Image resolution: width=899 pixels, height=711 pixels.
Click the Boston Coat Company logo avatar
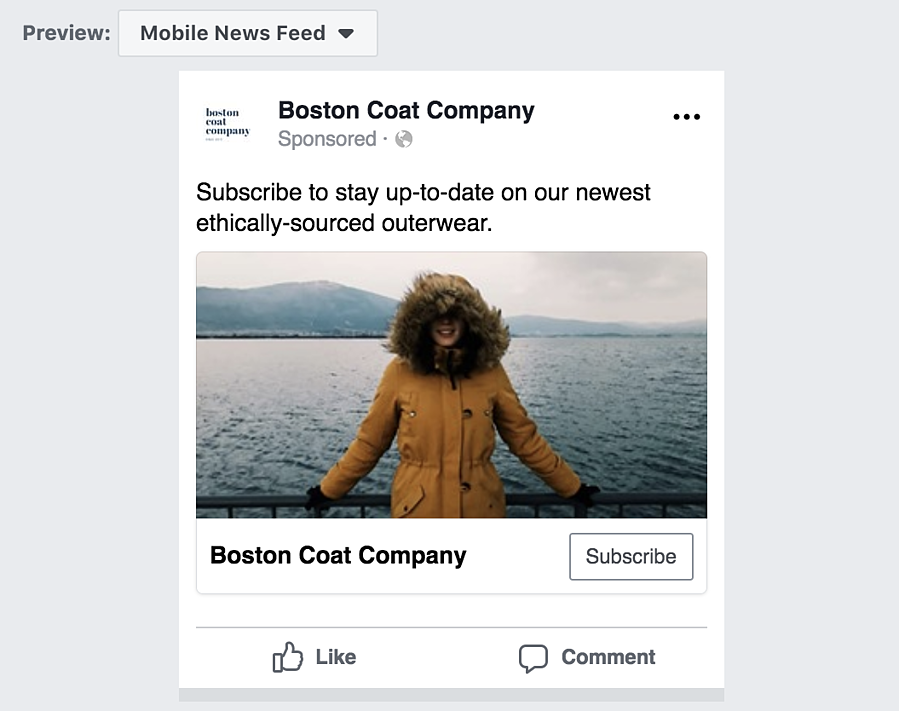(x=227, y=124)
